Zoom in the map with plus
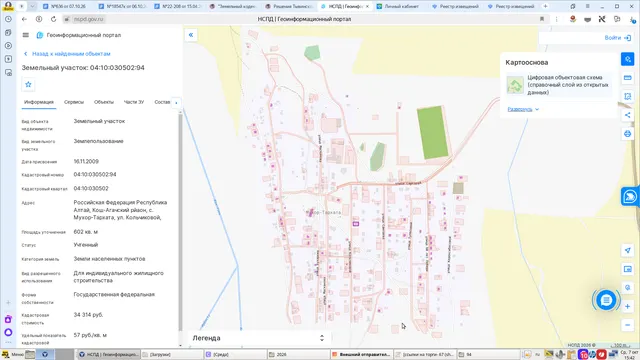 (627, 307)
